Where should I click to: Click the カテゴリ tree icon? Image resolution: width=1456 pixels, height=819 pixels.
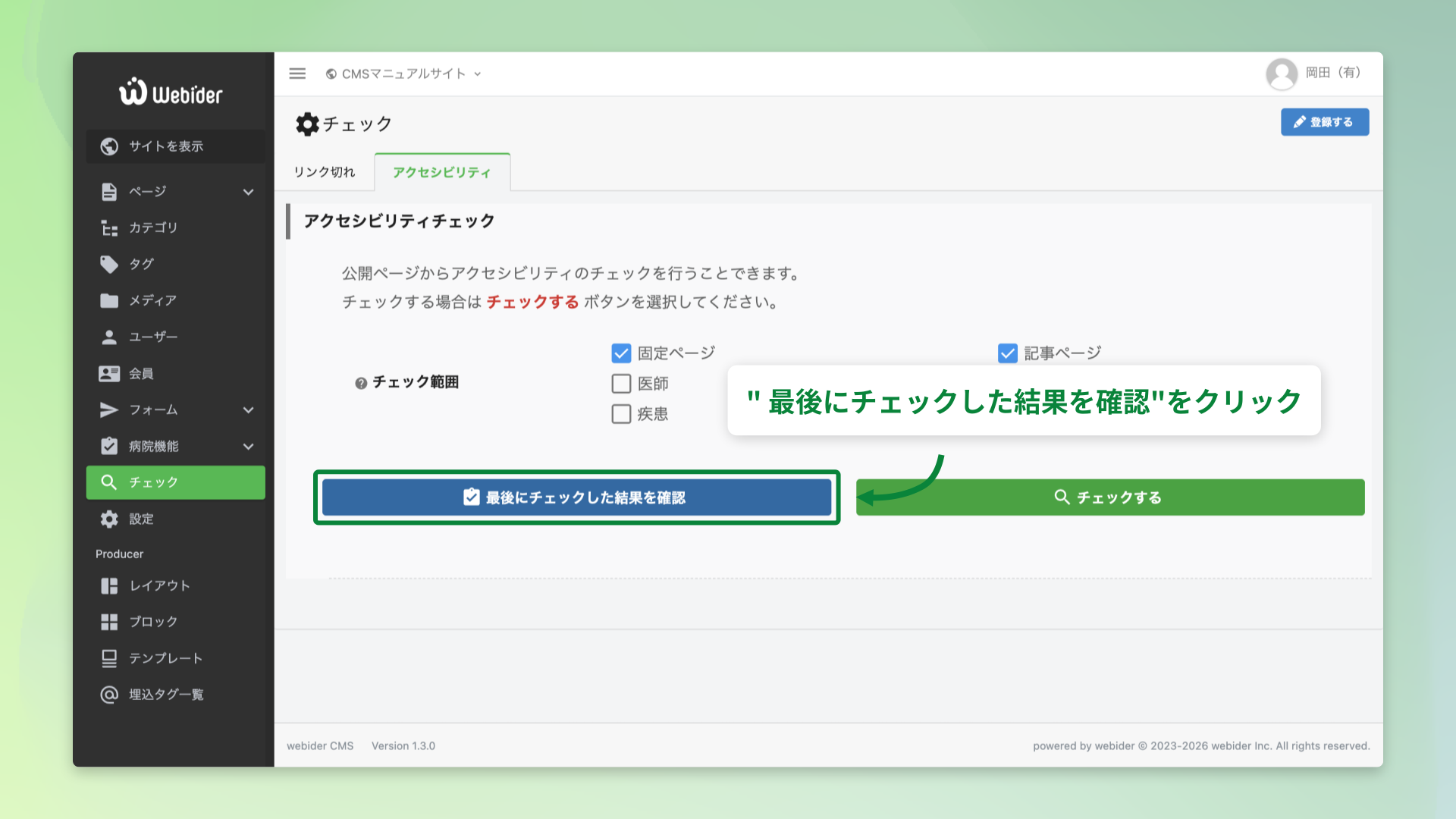point(109,227)
